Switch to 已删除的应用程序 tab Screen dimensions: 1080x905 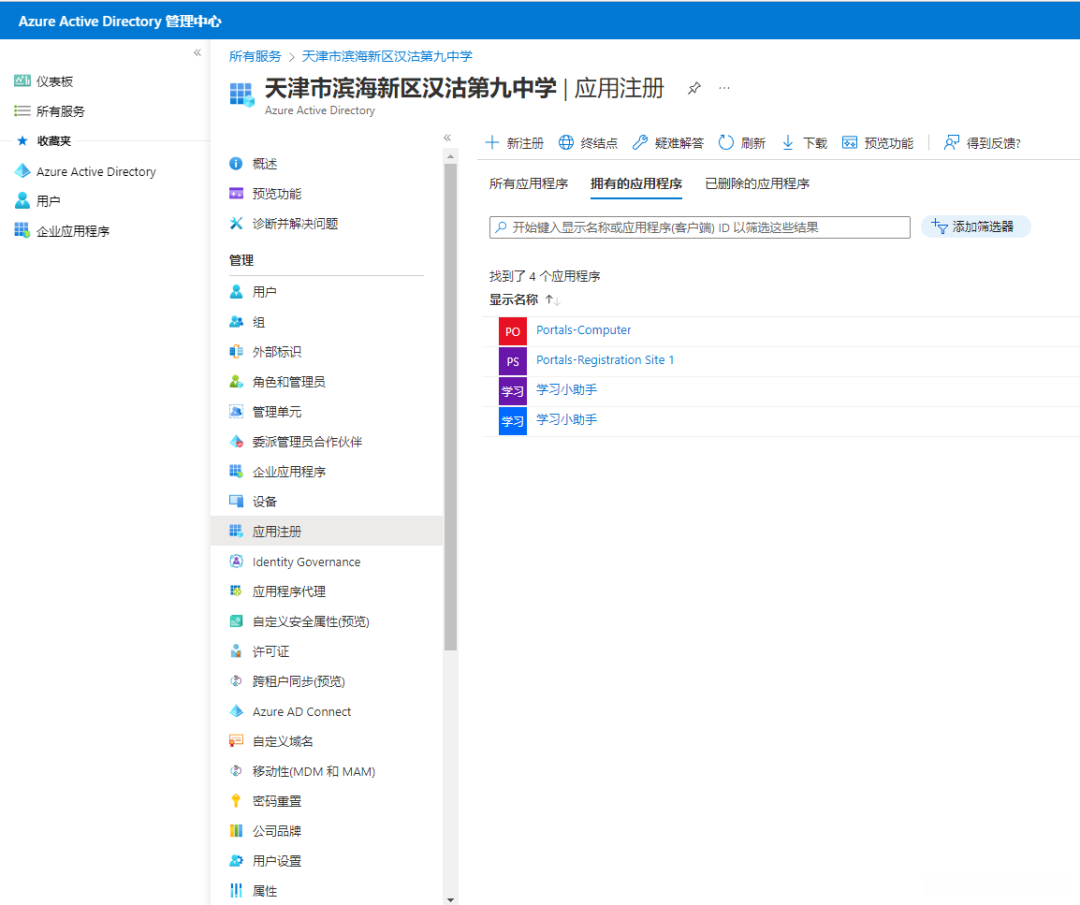point(757,184)
